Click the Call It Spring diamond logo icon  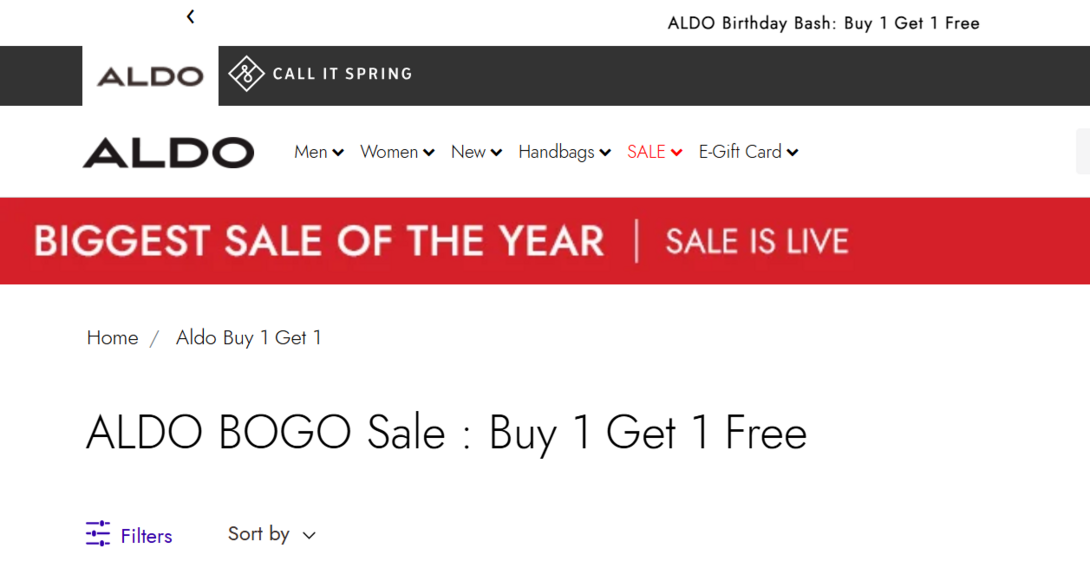click(x=246, y=74)
